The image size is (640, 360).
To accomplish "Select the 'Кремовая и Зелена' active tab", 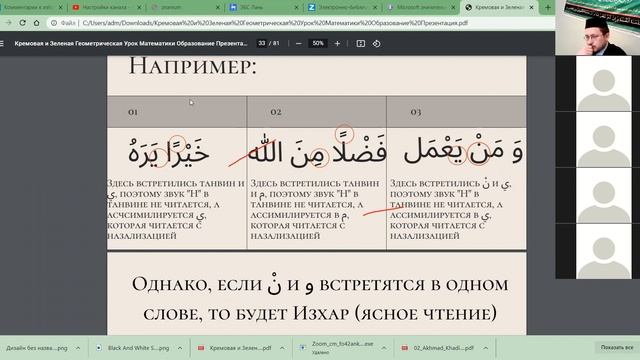I will pyautogui.click(x=499, y=7).
